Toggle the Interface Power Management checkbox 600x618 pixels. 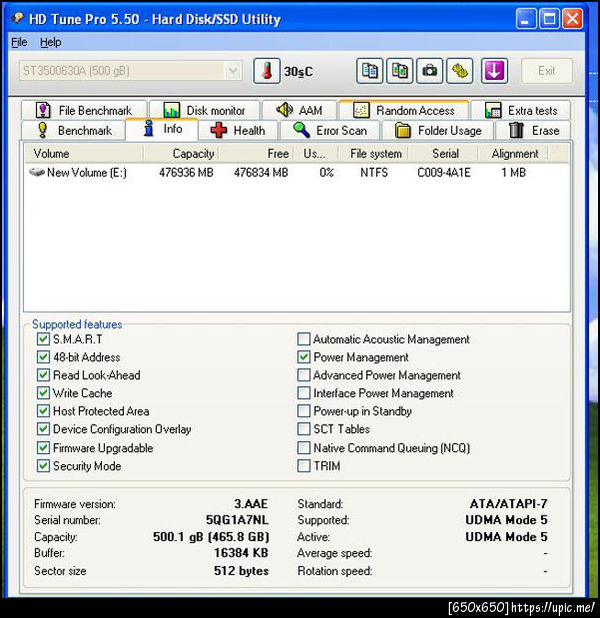point(304,393)
